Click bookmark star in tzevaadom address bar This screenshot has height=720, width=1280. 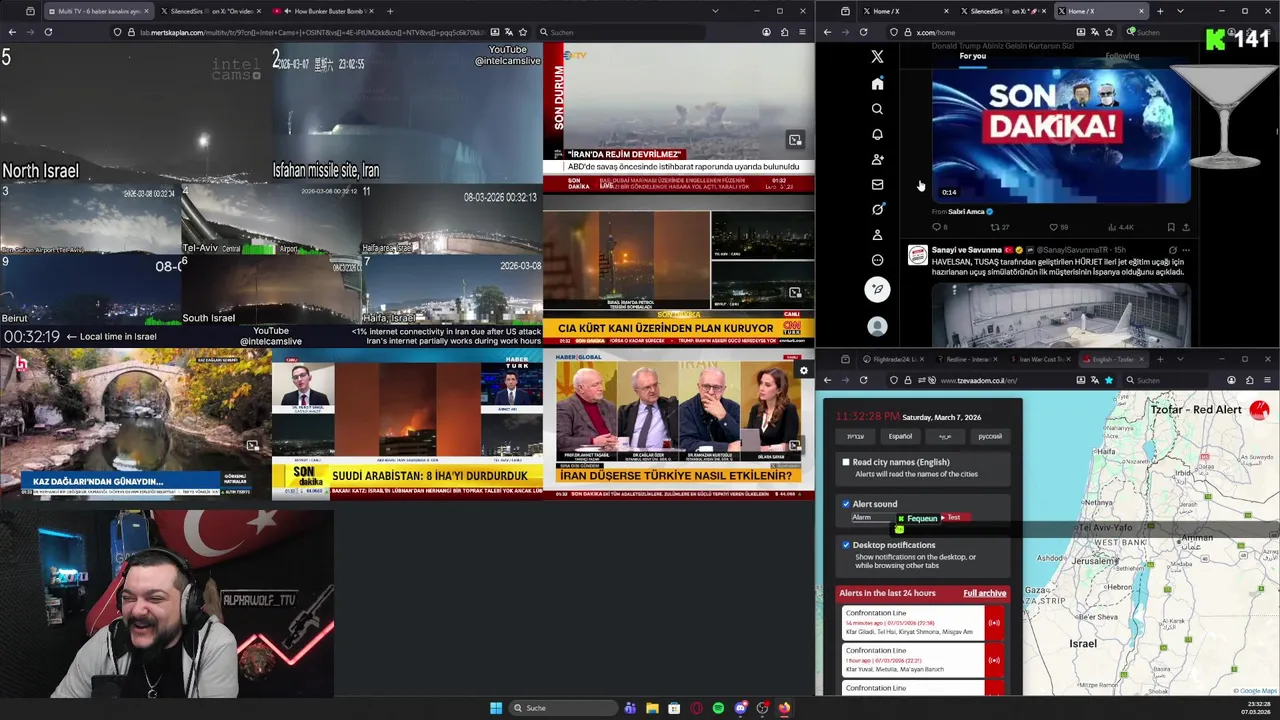pyautogui.click(x=1108, y=380)
